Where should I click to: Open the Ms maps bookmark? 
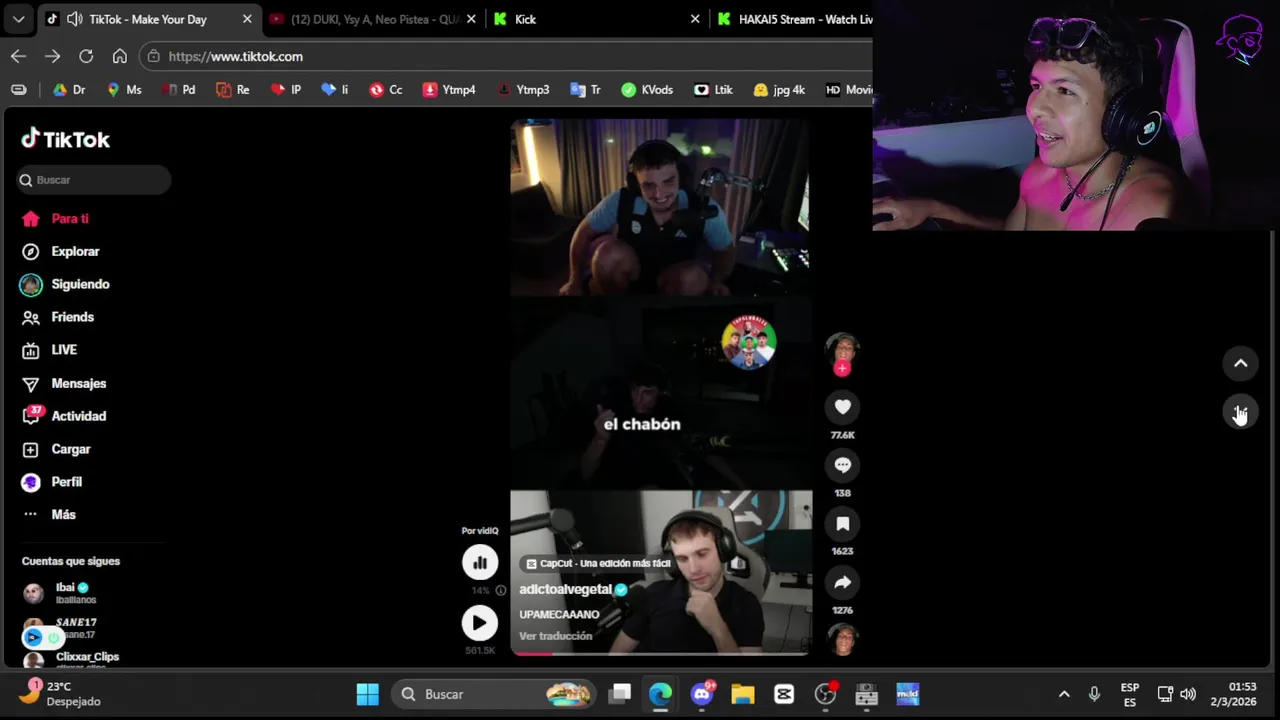pyautogui.click(x=125, y=90)
